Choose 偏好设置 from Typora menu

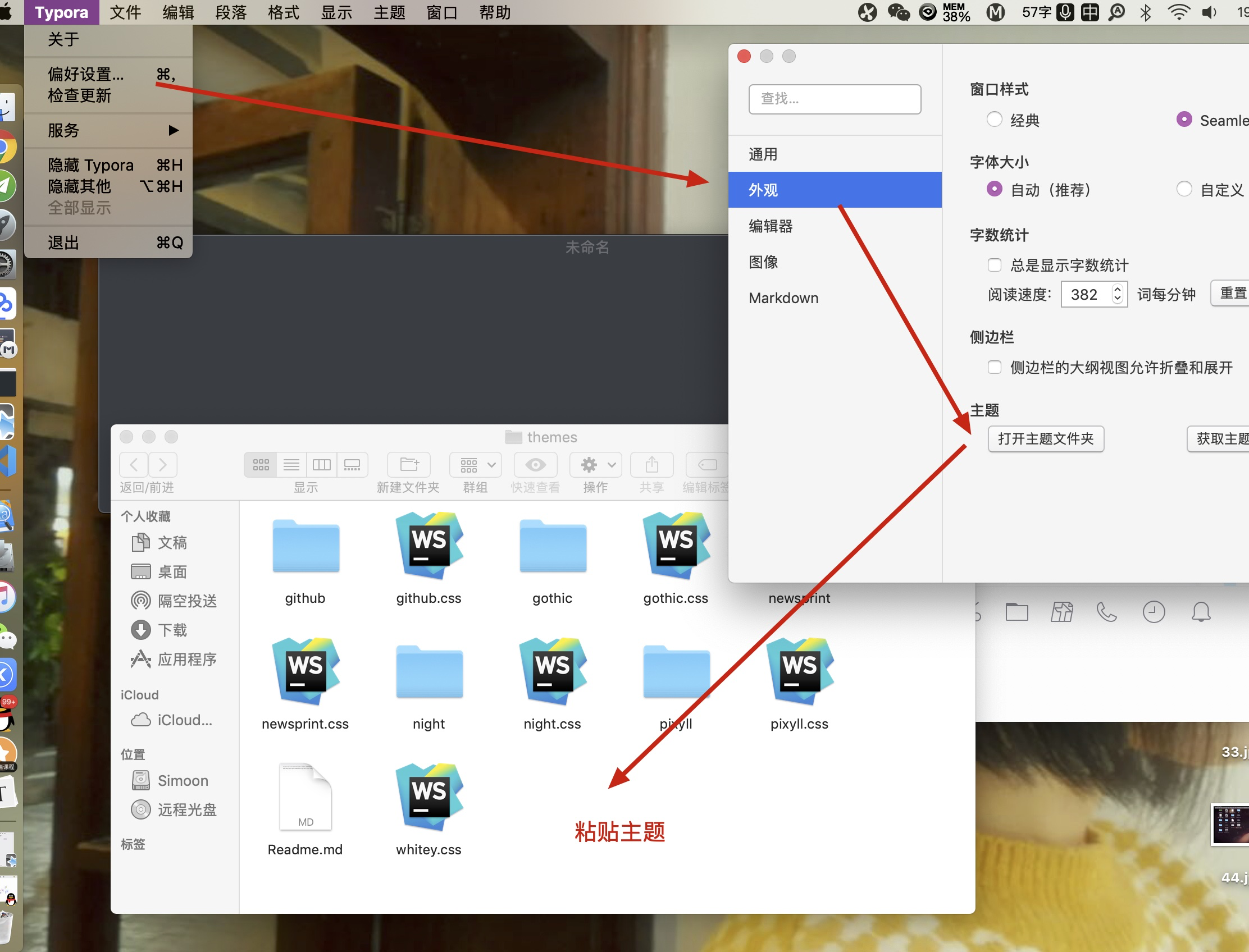click(85, 74)
